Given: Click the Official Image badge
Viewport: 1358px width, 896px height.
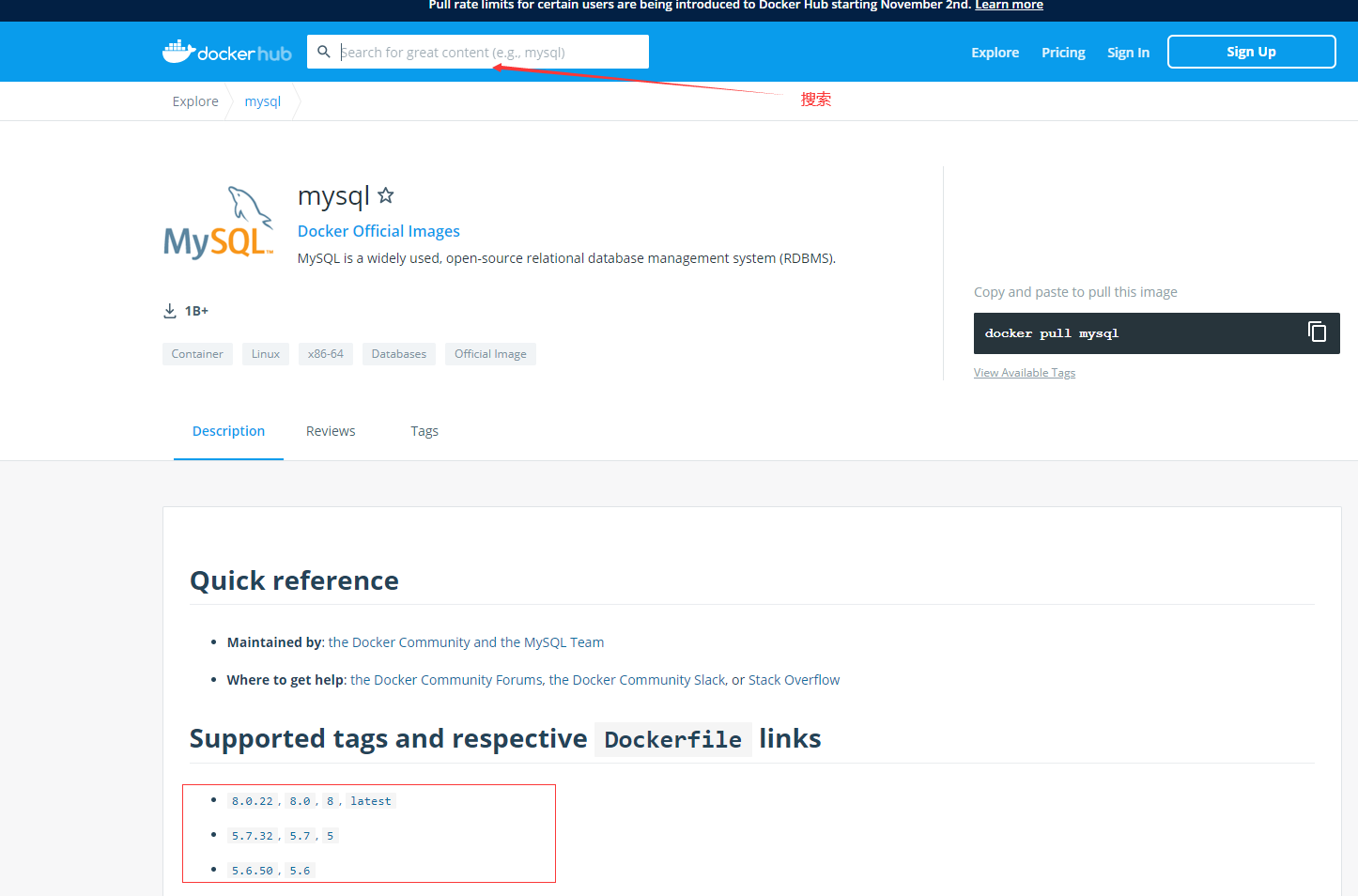Looking at the screenshot, I should 489,353.
